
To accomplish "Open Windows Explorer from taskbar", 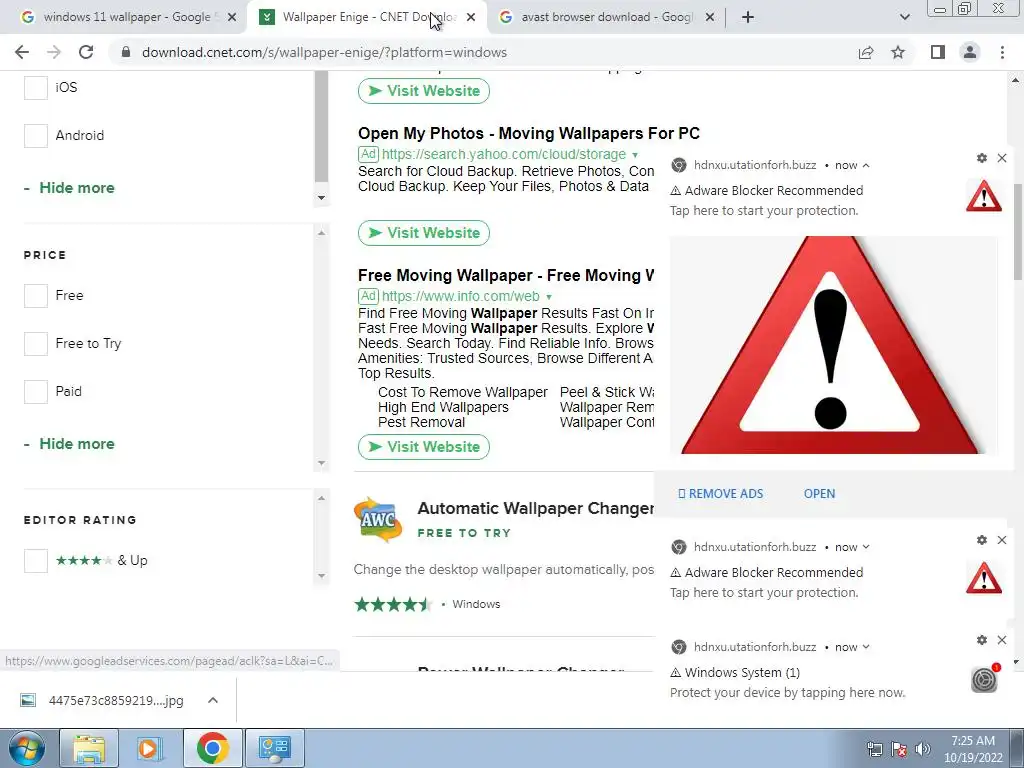I will [x=89, y=748].
